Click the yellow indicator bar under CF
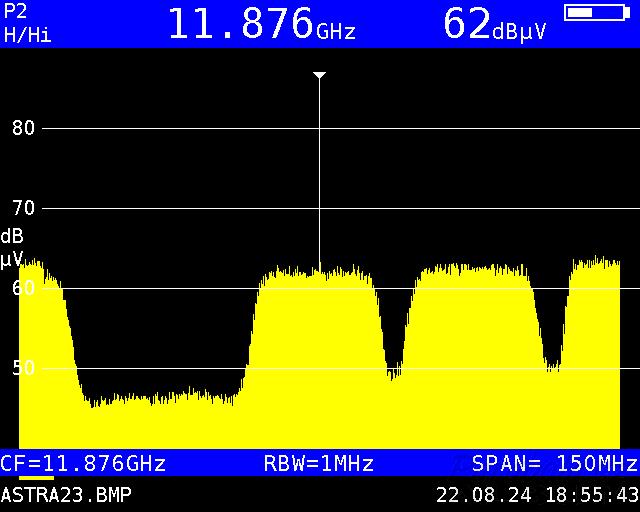Screen dimensions: 640x512 click(x=36, y=478)
